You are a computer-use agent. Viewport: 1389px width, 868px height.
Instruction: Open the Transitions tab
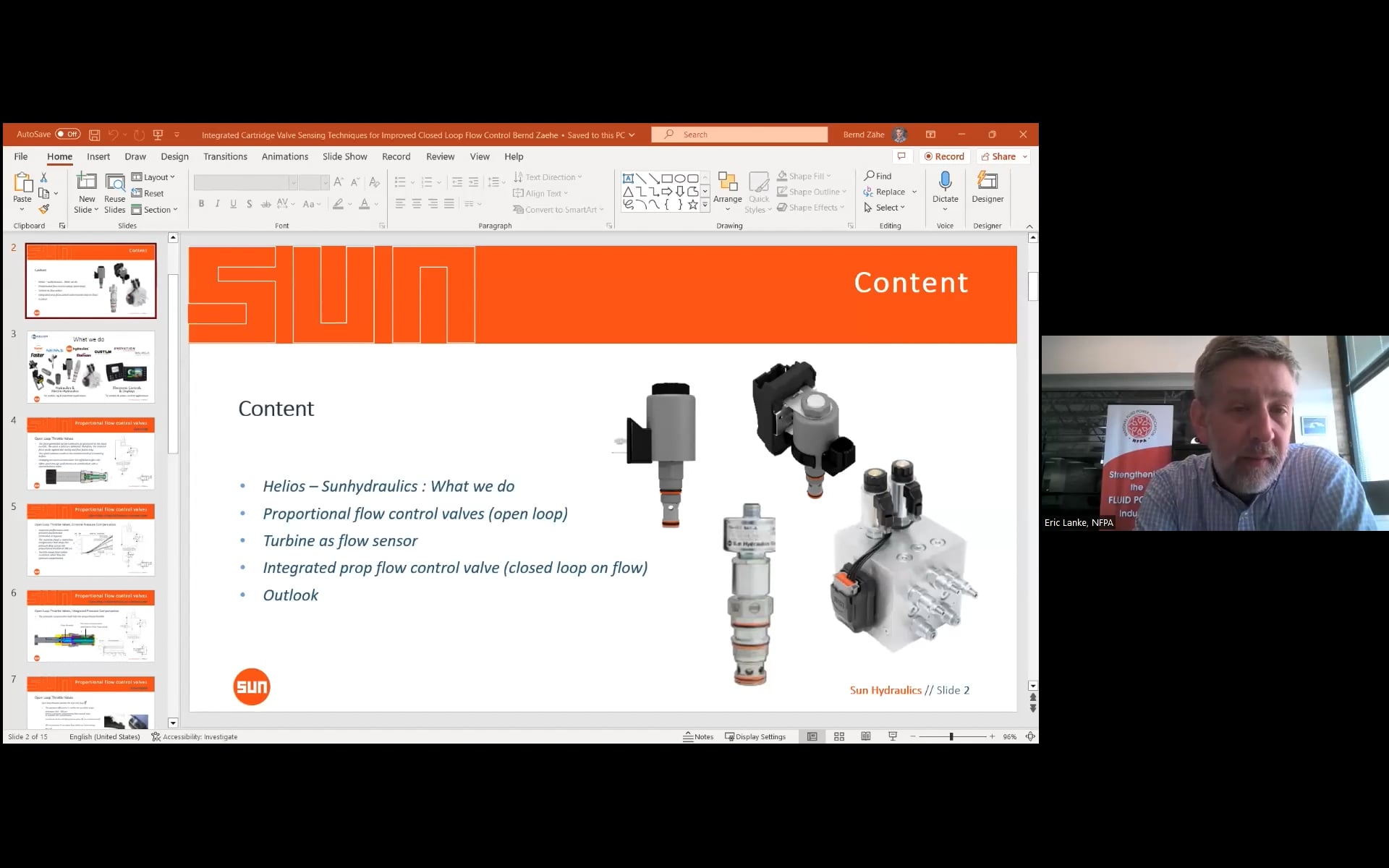(x=225, y=156)
